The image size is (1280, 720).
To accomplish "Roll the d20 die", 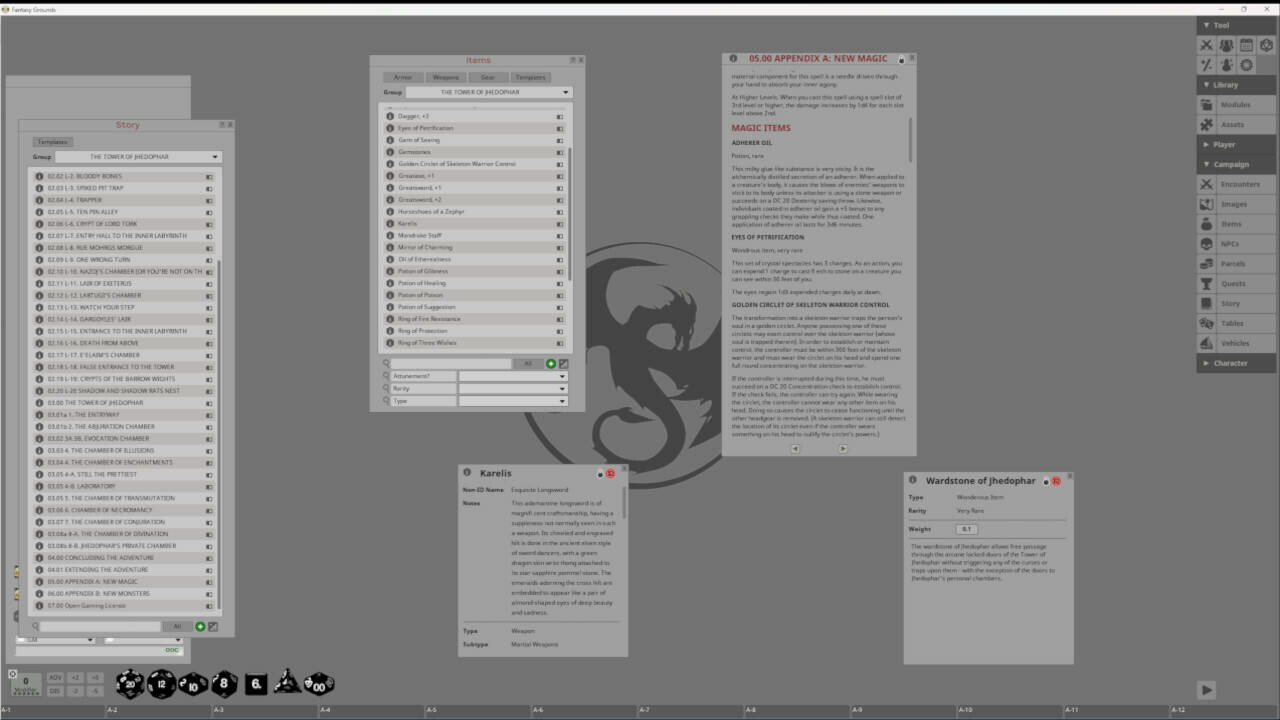I will (130, 683).
